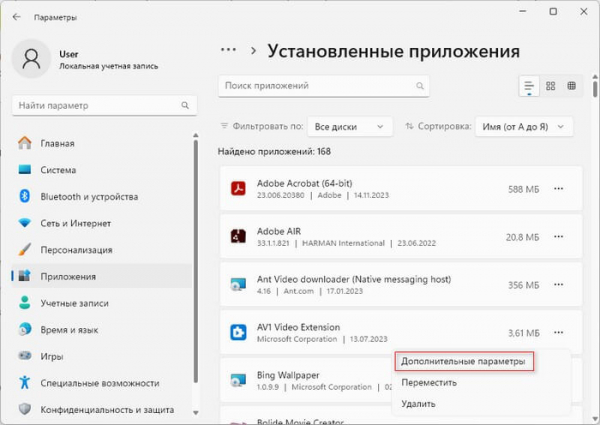The image size is (600, 425).
Task: Switch to table view layout icon
Action: click(x=571, y=86)
